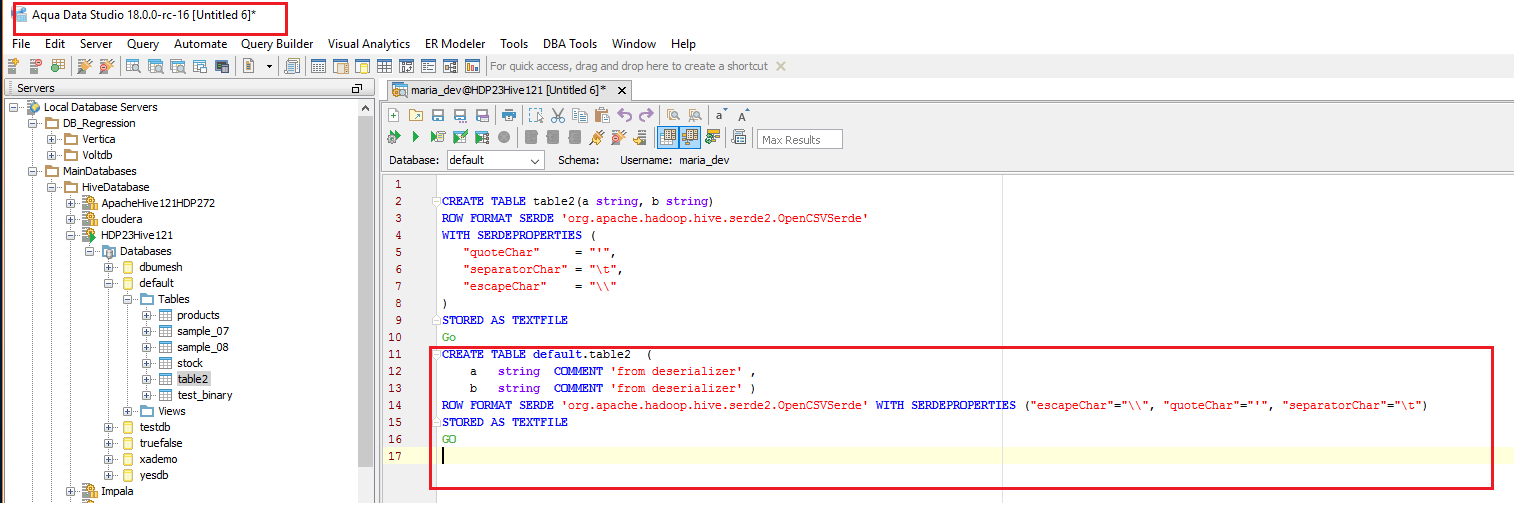Collapse the DB_Regression folder

pyautogui.click(x=33, y=123)
